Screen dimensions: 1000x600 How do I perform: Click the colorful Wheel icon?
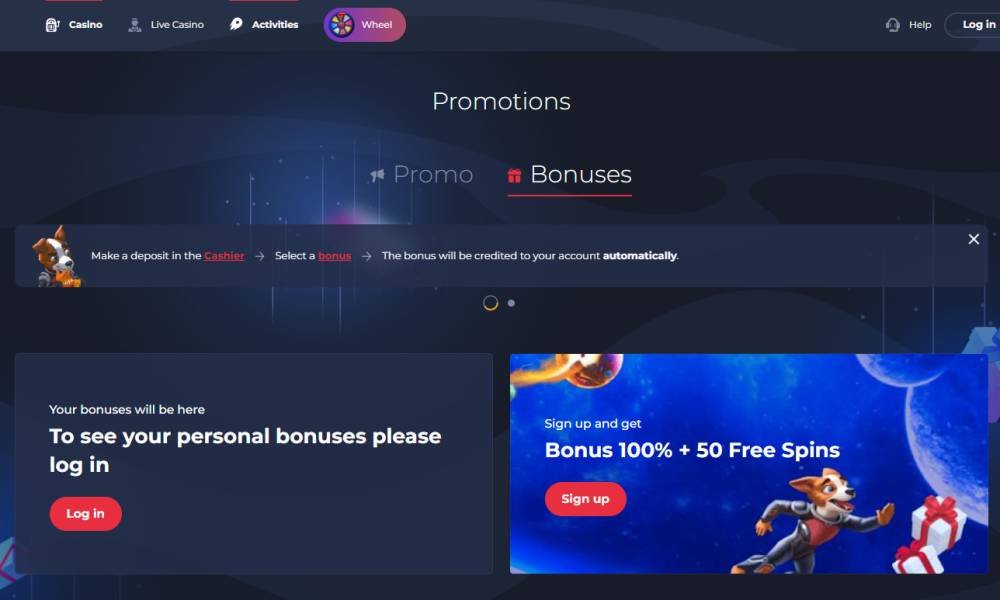coord(341,25)
